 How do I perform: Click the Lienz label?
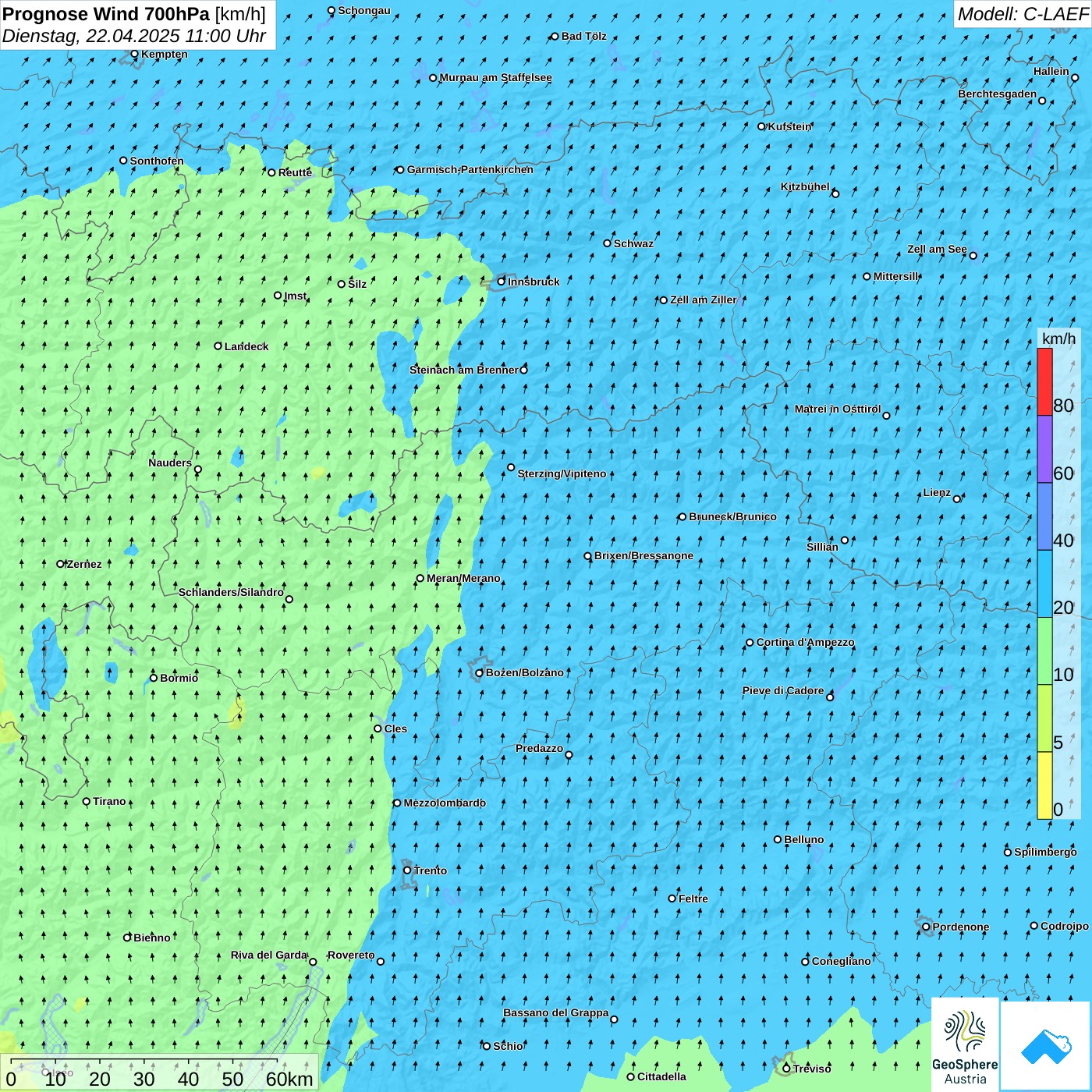point(937,492)
